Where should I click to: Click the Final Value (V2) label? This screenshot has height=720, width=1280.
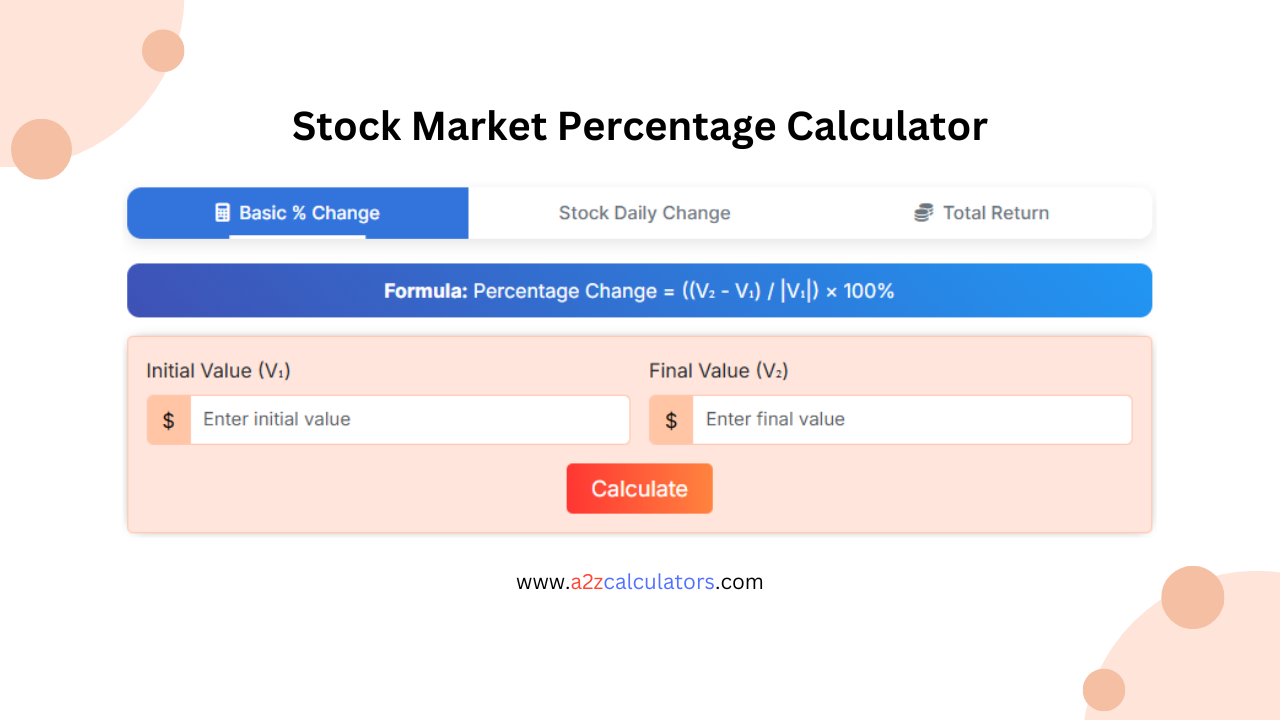[x=716, y=370]
